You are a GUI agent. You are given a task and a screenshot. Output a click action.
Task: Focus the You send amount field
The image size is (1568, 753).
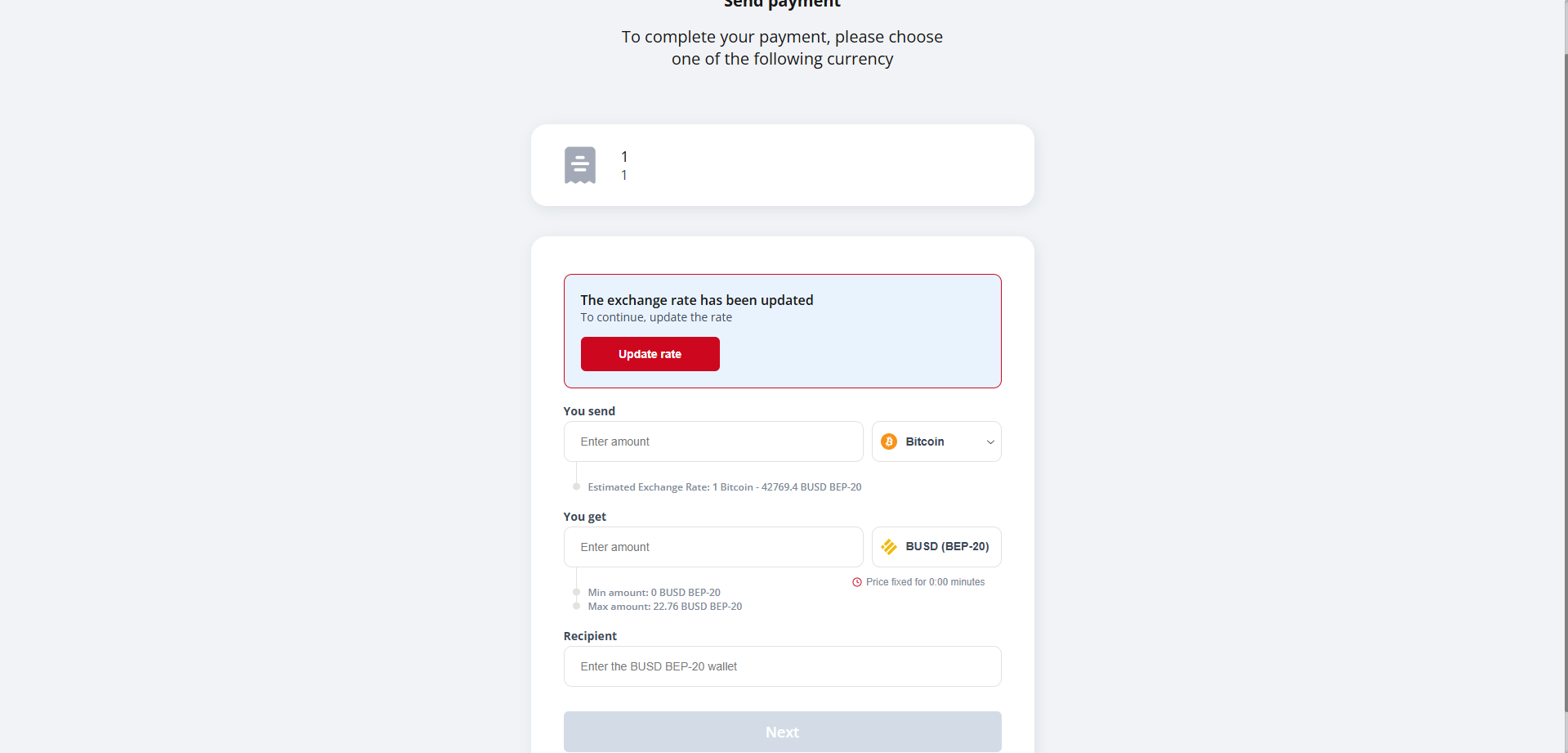click(713, 441)
